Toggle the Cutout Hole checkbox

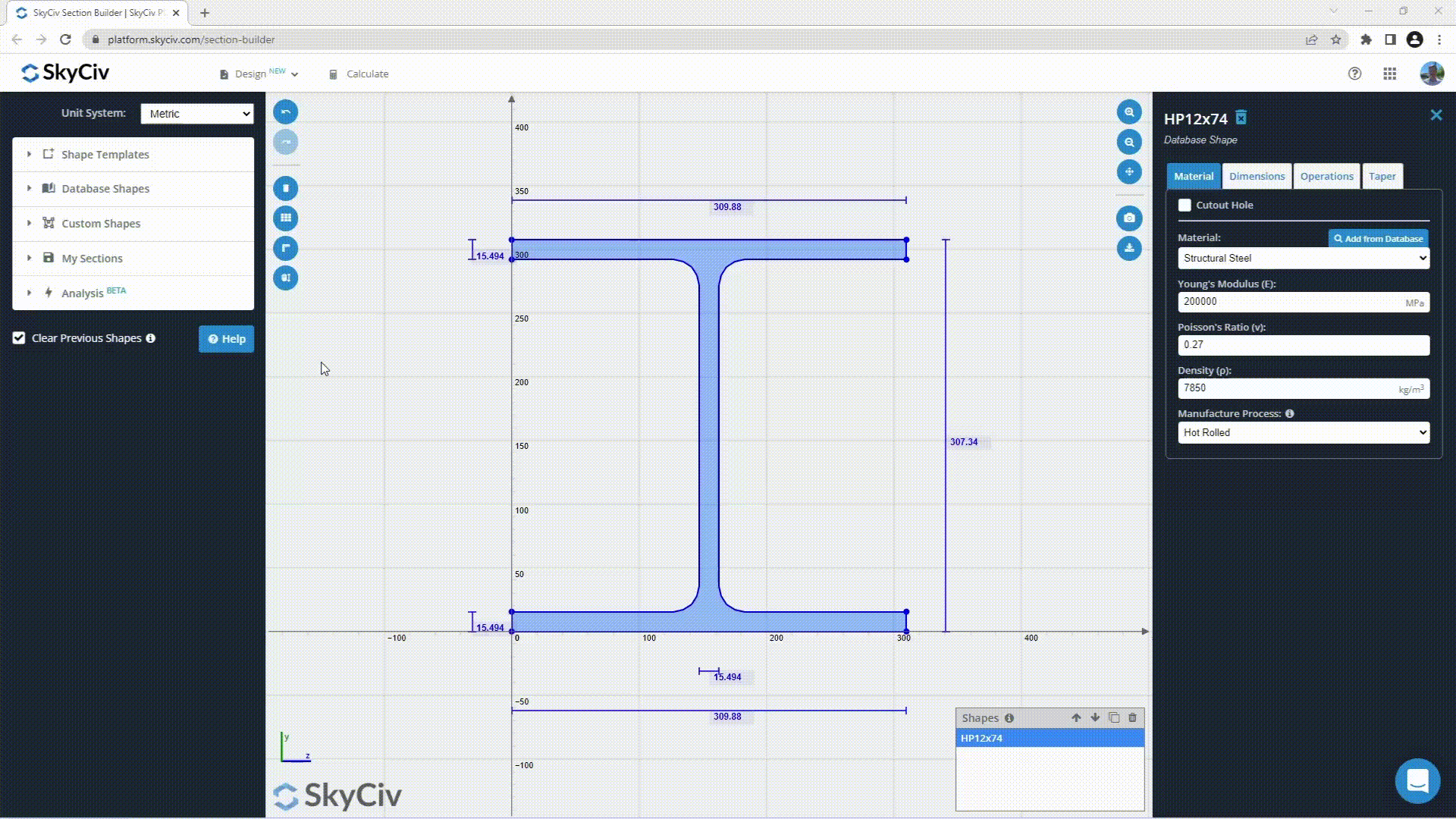click(x=1184, y=205)
